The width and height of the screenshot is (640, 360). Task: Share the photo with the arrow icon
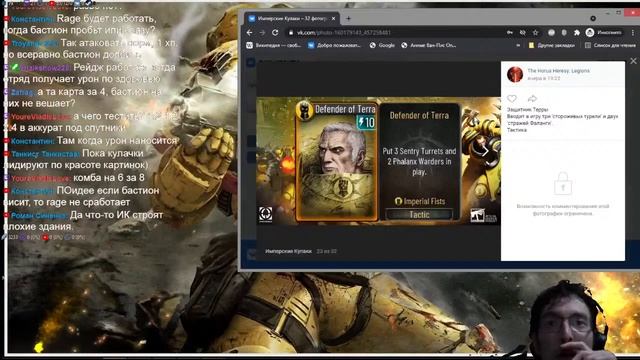(532, 98)
